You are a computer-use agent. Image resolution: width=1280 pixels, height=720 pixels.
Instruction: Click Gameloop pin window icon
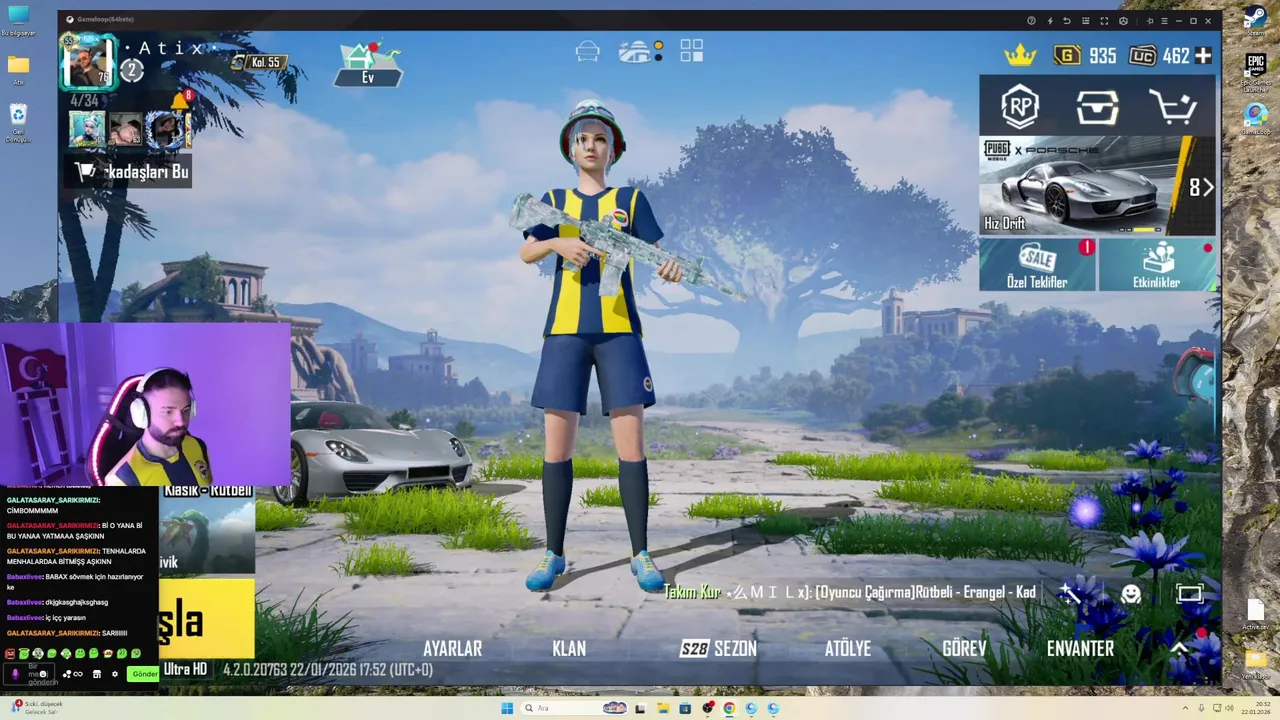[1149, 20]
